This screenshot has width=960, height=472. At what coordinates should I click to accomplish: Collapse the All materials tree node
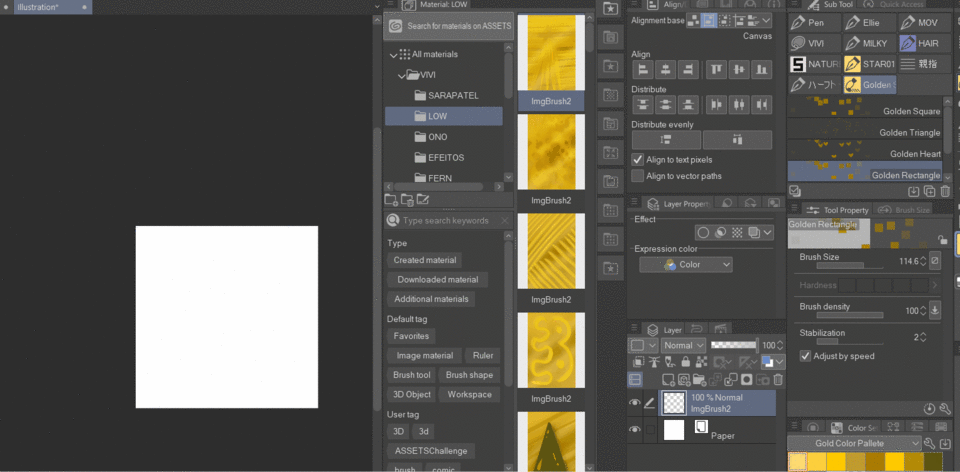393,54
